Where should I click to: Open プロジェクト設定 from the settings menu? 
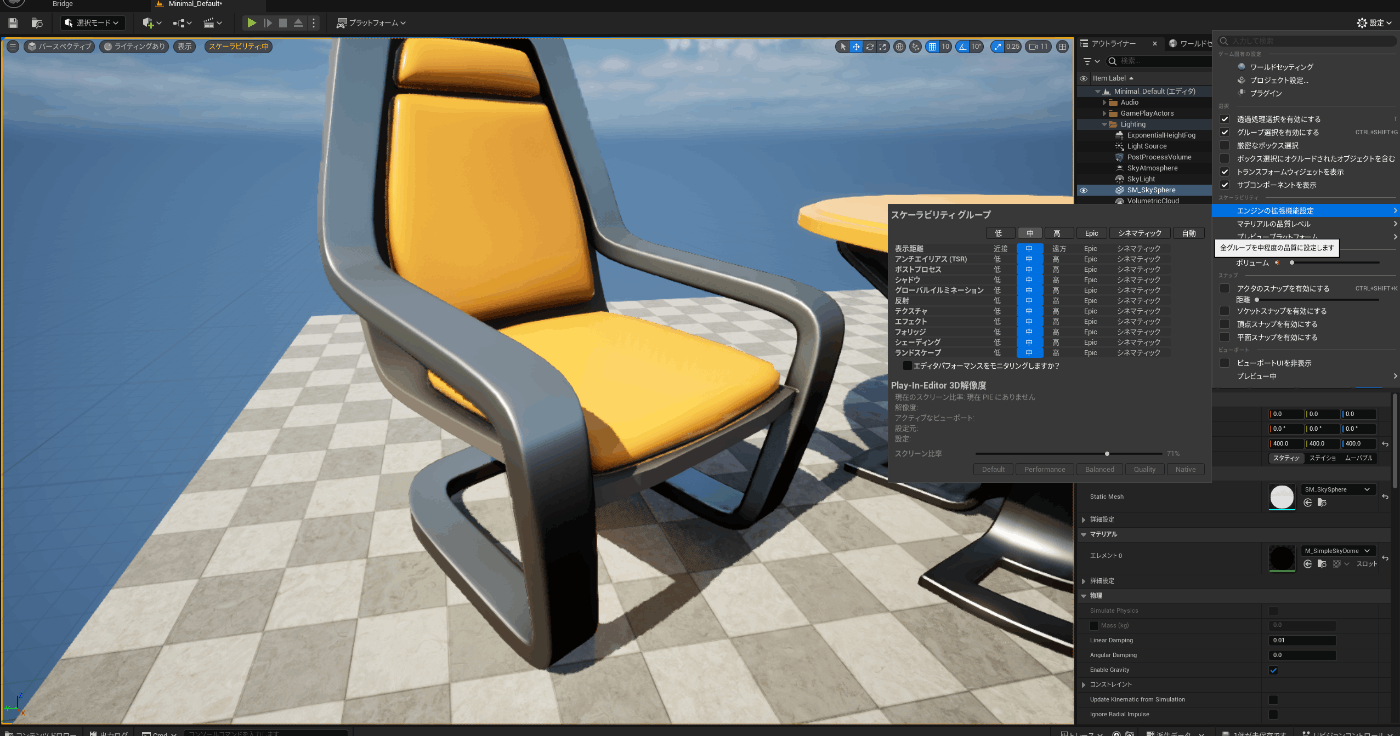pyautogui.click(x=1279, y=80)
